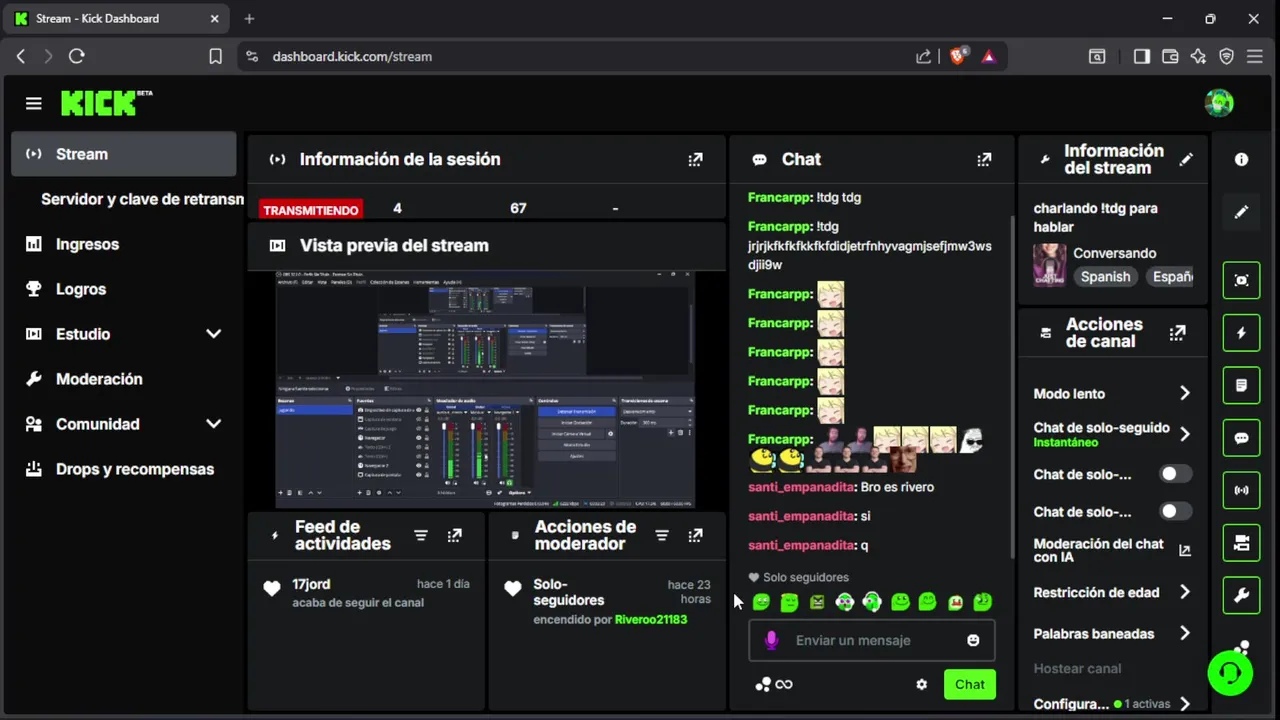The height and width of the screenshot is (720, 1280).
Task: Bookmark this page in the address bar
Action: (x=215, y=56)
